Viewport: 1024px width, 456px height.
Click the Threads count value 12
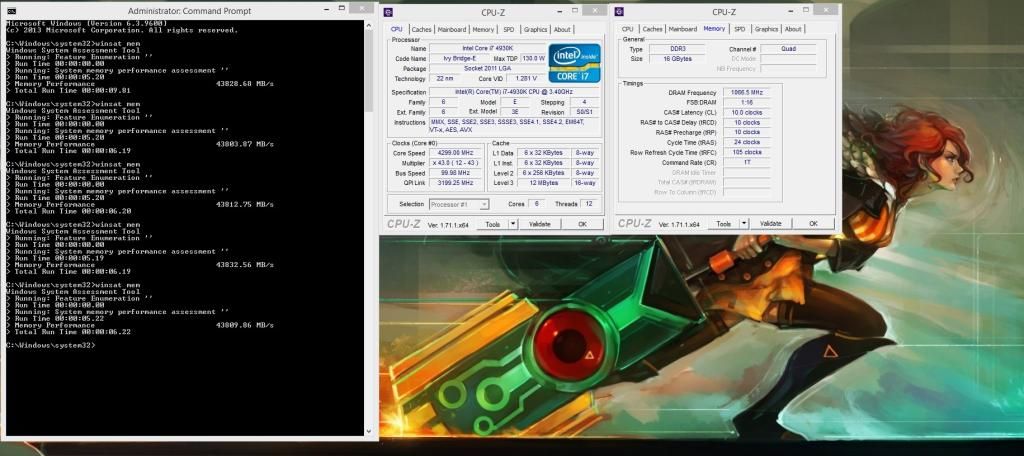[590, 204]
